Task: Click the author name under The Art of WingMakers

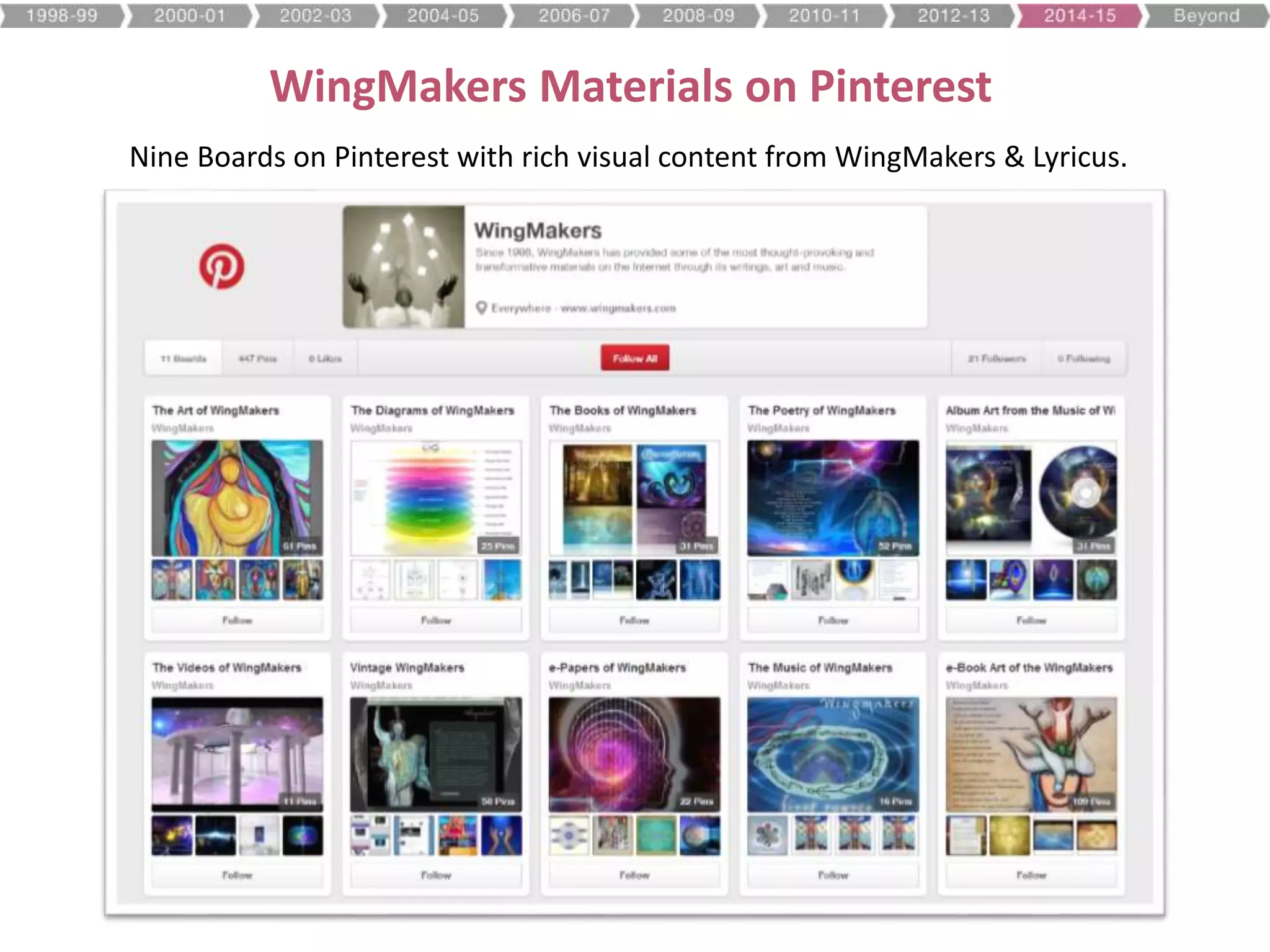Action: (182, 428)
